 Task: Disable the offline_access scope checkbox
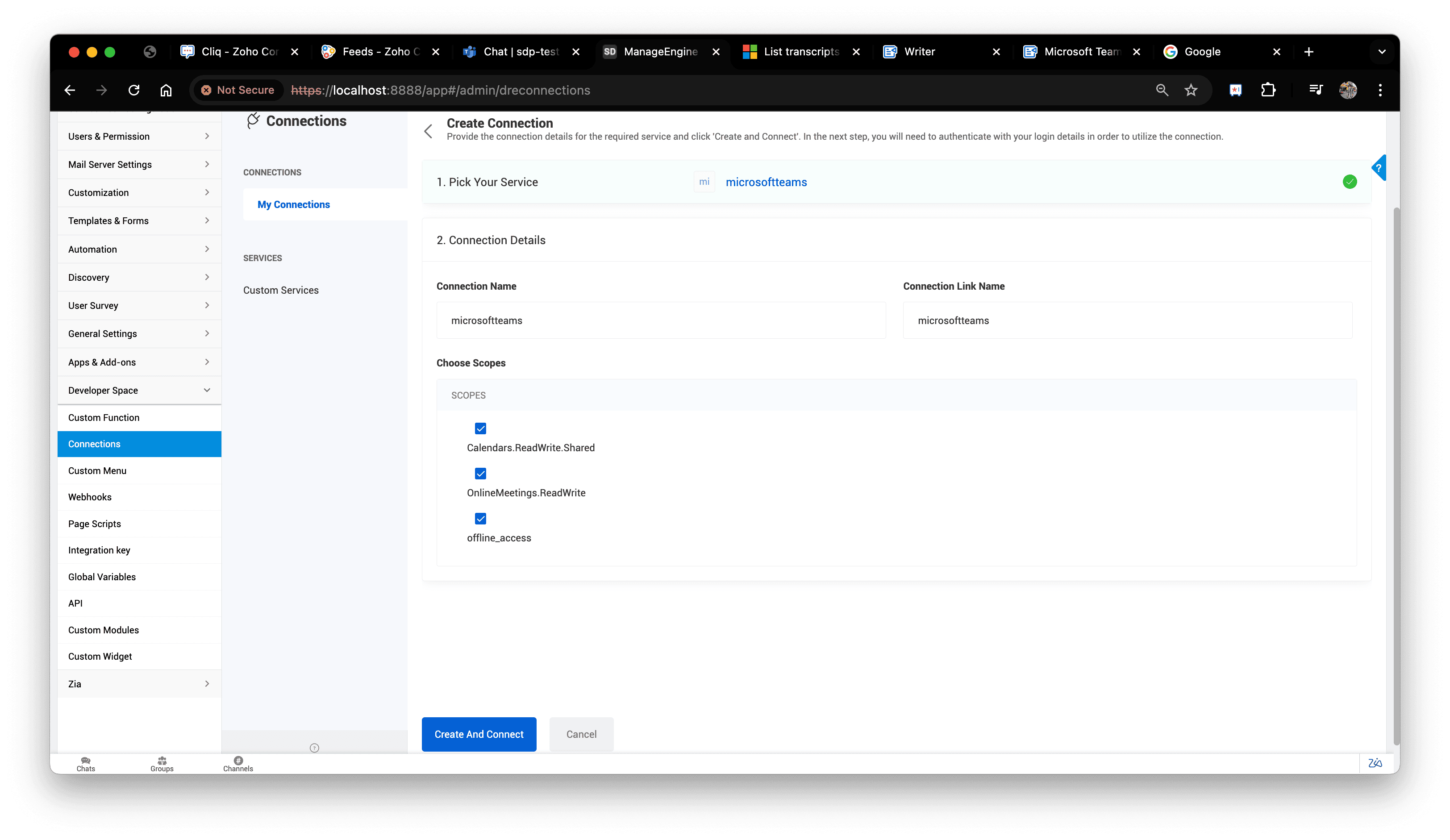point(480,518)
